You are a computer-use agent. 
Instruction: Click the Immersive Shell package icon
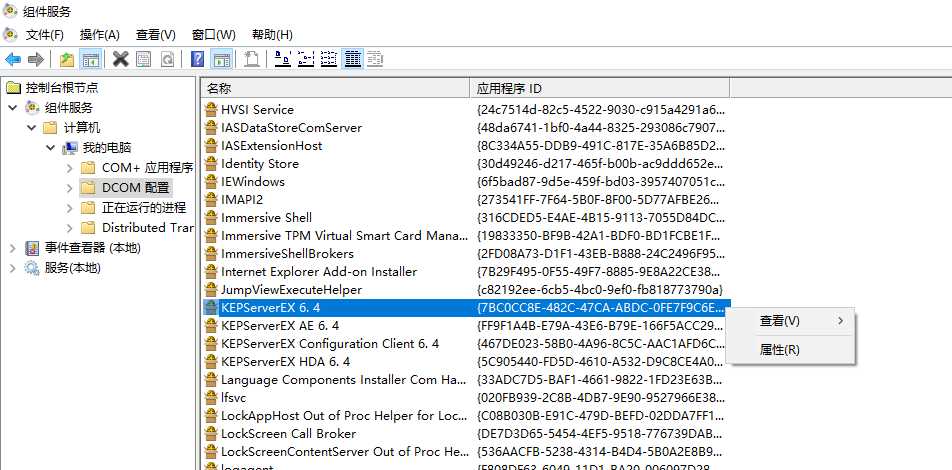tap(211, 217)
